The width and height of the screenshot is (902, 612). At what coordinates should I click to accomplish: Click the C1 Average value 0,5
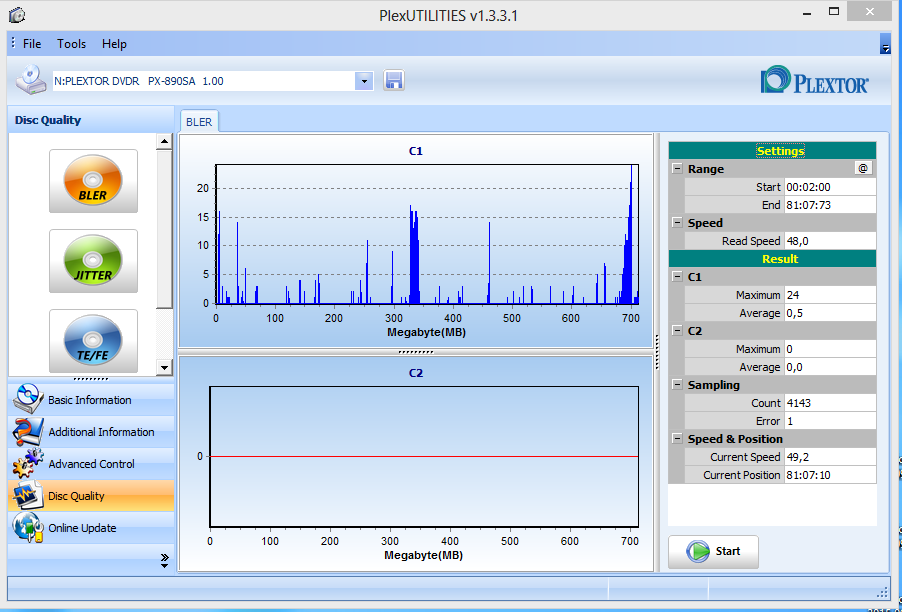point(830,313)
